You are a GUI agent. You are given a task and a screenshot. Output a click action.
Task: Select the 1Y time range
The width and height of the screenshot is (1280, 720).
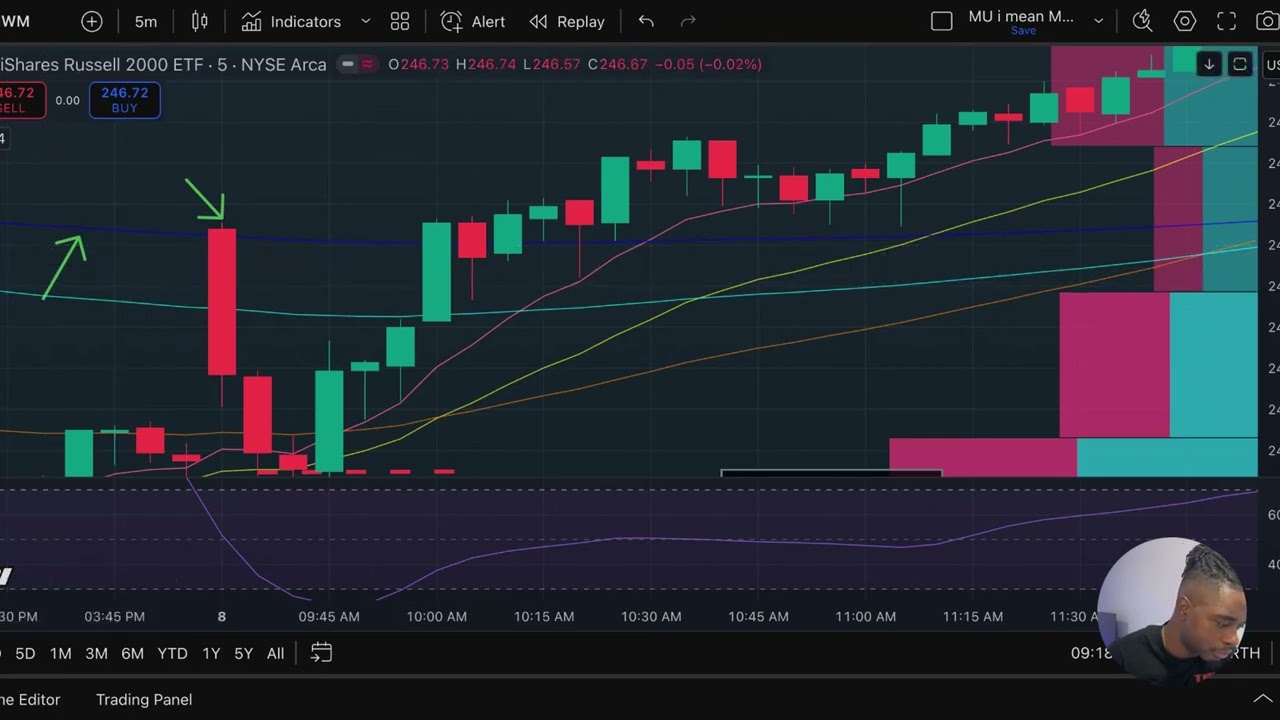click(x=211, y=653)
